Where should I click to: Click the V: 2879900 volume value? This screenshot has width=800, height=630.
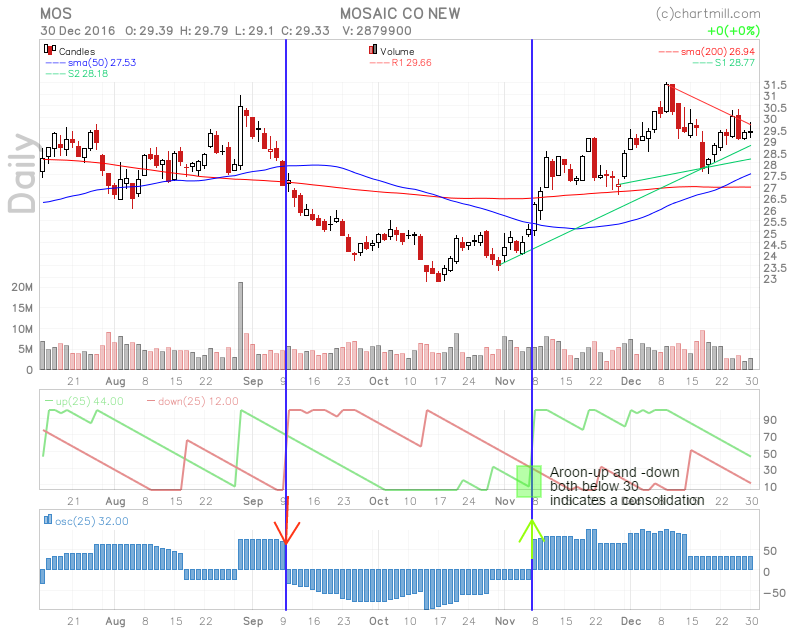pos(377,31)
